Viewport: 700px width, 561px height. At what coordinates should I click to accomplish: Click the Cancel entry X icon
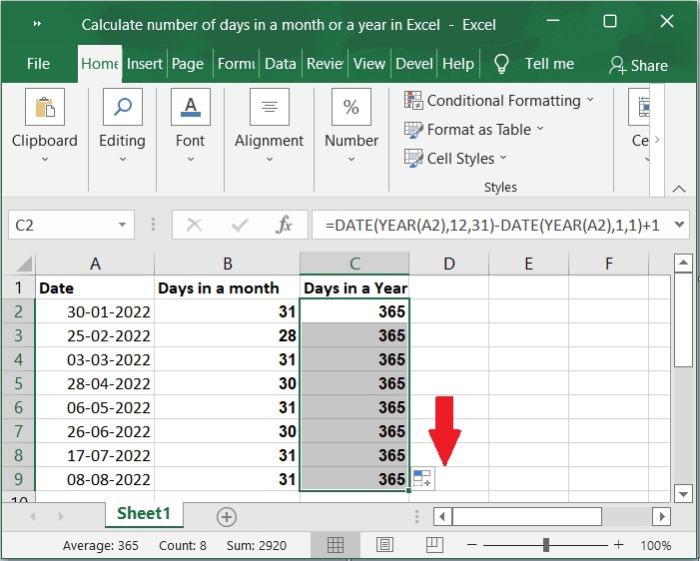pyautogui.click(x=194, y=224)
